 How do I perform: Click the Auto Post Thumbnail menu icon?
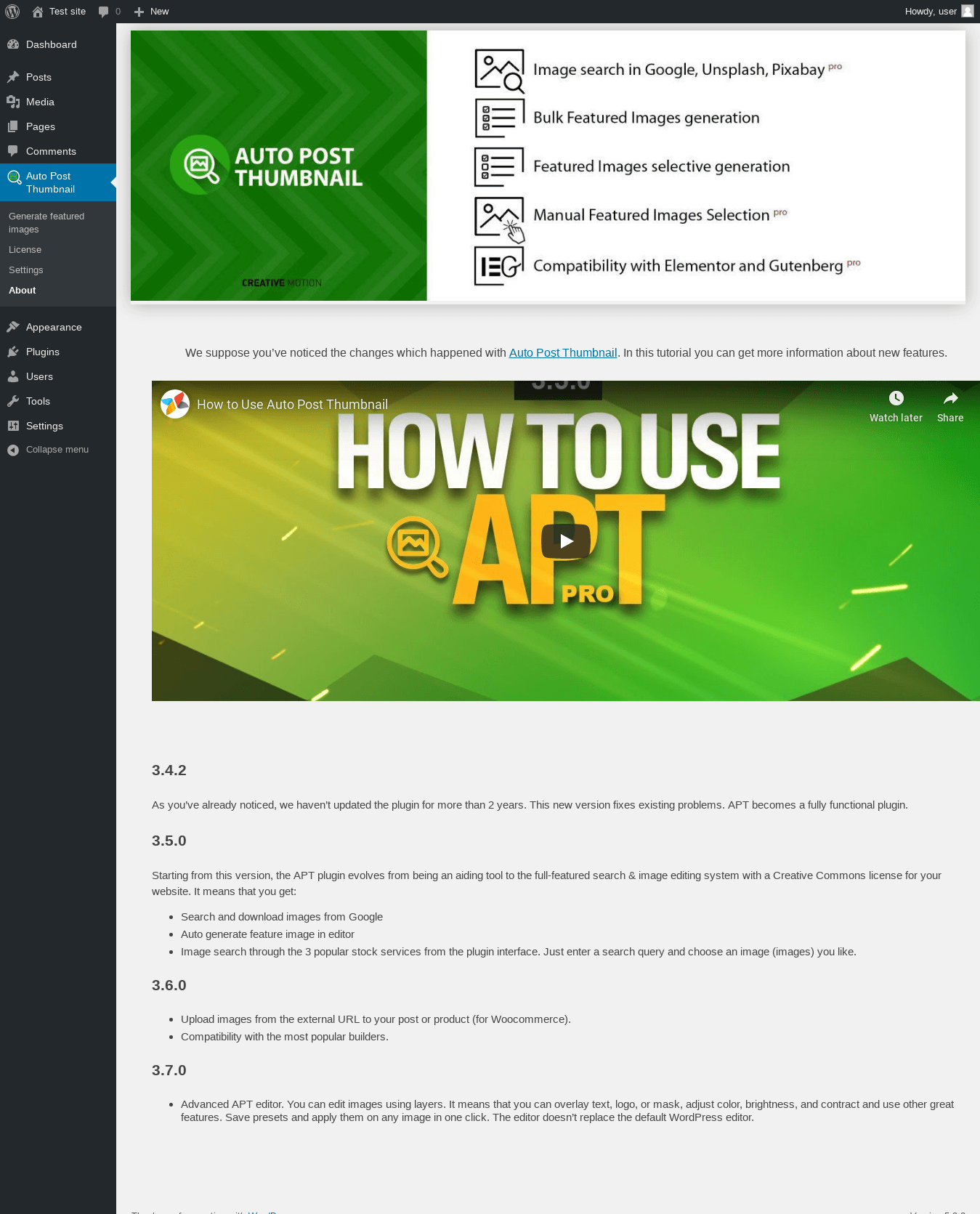[14, 177]
